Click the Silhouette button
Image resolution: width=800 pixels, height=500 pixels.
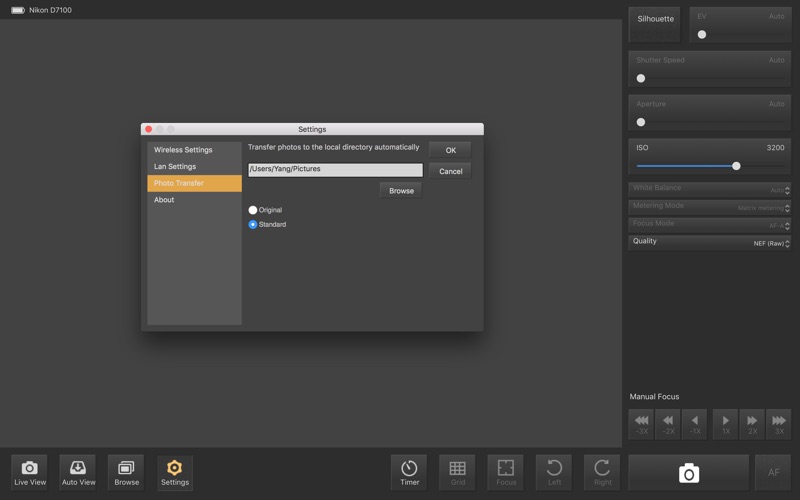tap(655, 23)
